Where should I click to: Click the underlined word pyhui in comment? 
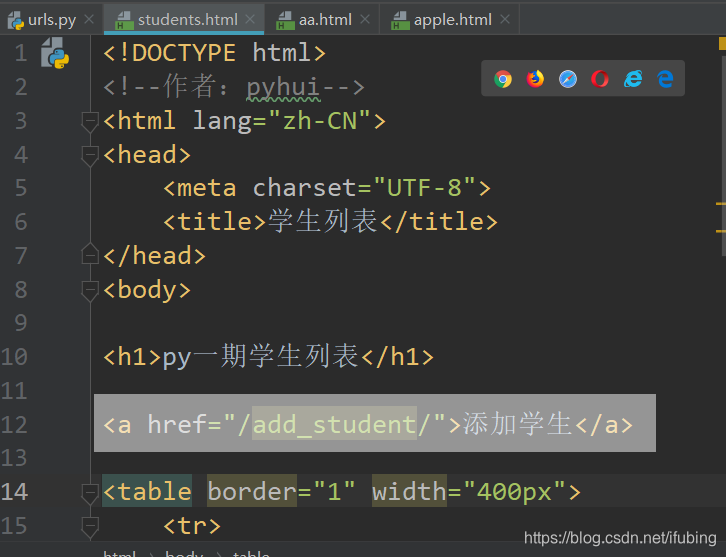pos(283,87)
